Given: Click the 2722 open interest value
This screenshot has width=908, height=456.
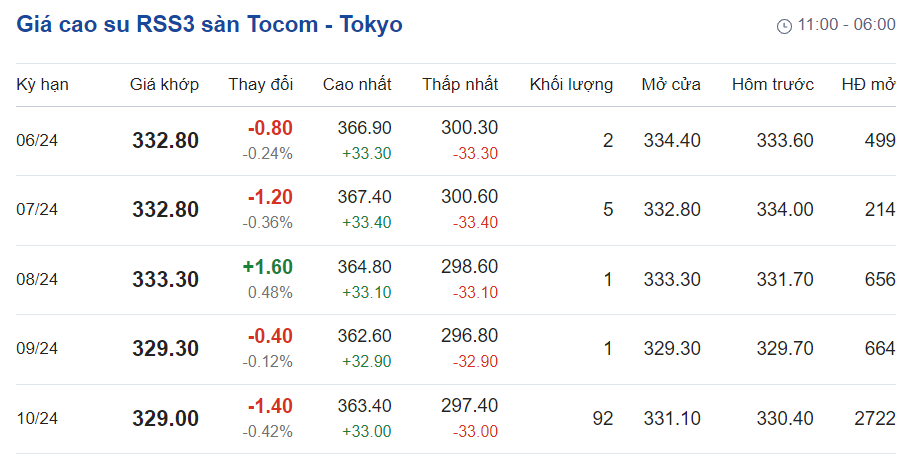Looking at the screenshot, I should click(875, 419).
